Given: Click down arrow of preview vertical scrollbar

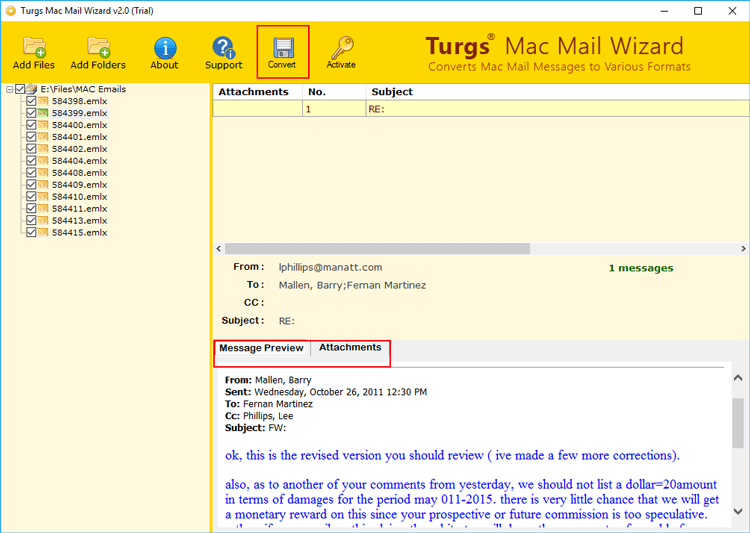Looking at the screenshot, I should [738, 511].
